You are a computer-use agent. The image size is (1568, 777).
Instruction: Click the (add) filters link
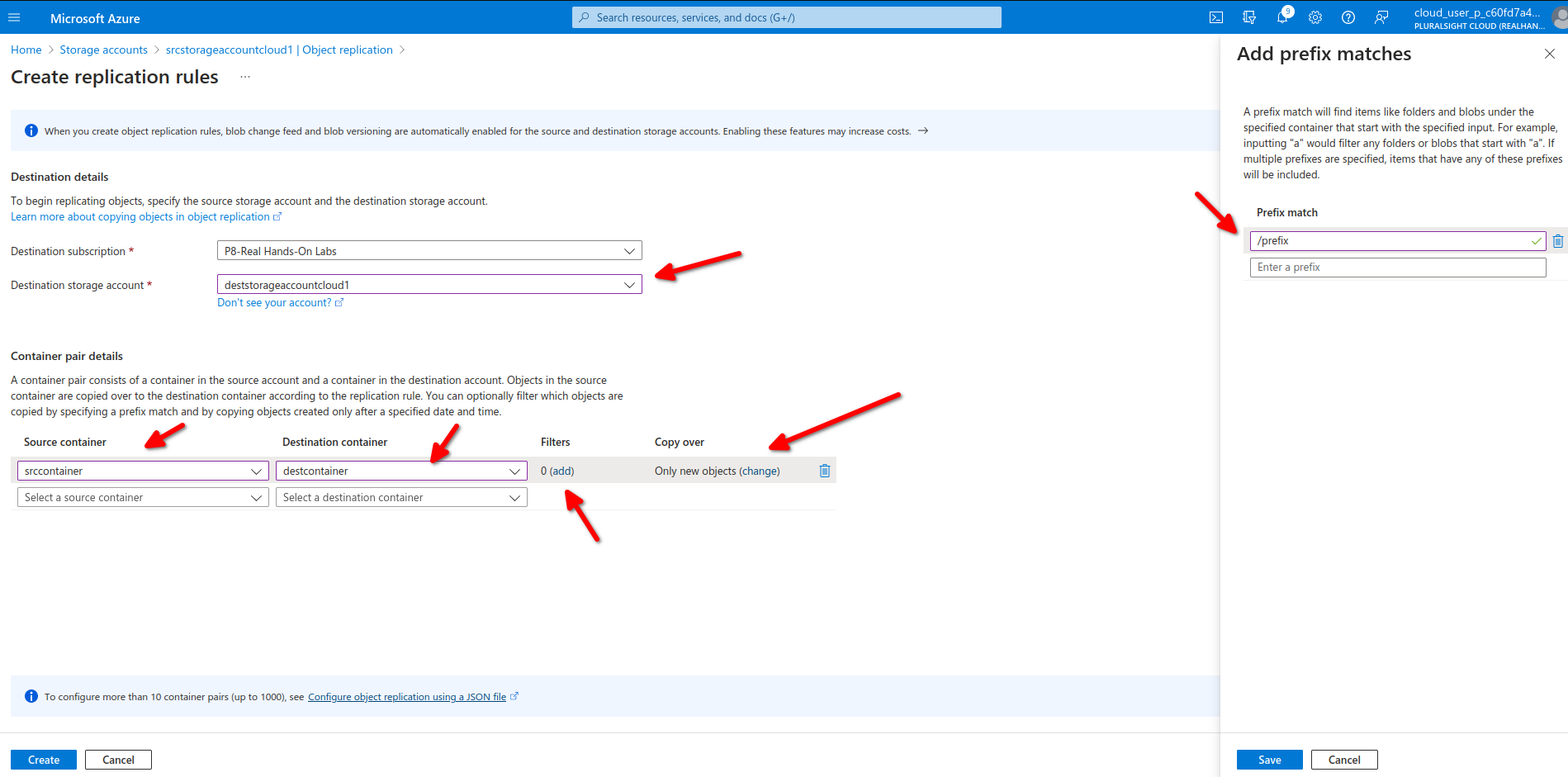click(x=561, y=471)
